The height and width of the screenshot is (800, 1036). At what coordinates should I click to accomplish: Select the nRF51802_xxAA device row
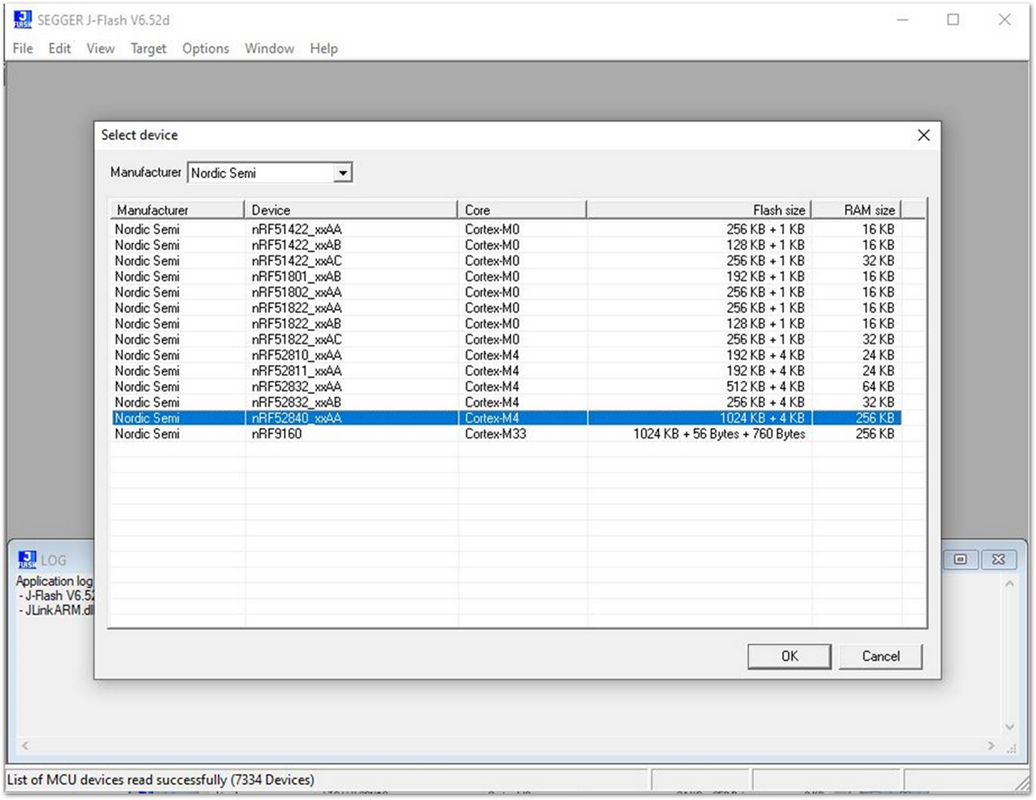pos(506,293)
